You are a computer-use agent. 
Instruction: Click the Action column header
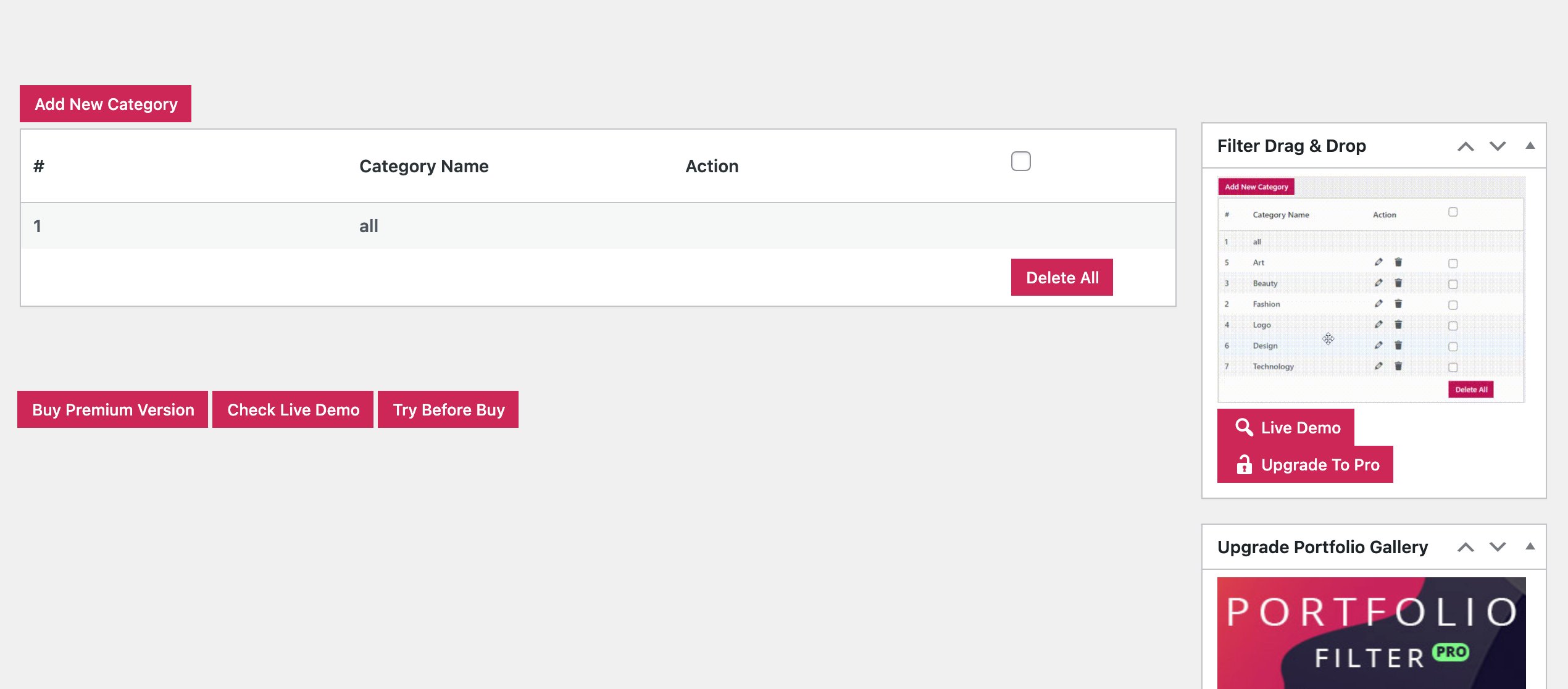click(x=712, y=166)
